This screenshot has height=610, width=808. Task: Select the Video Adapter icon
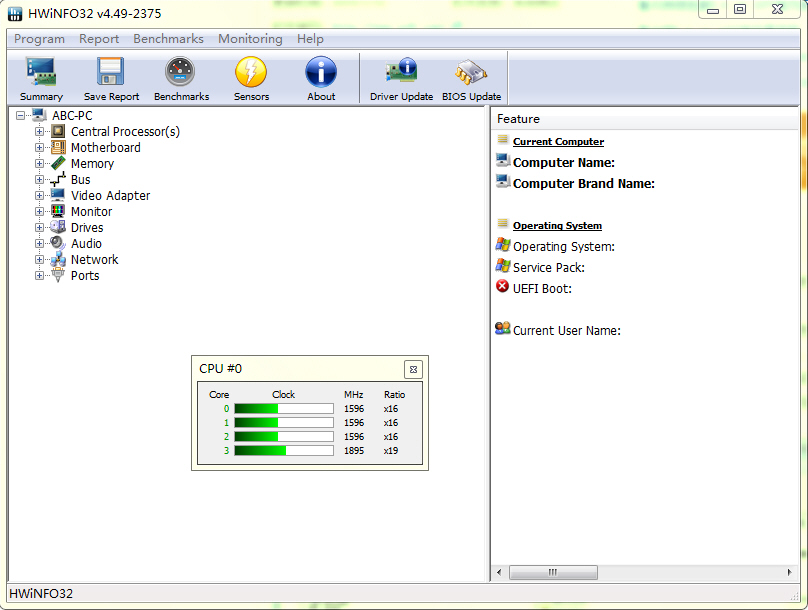[x=58, y=195]
